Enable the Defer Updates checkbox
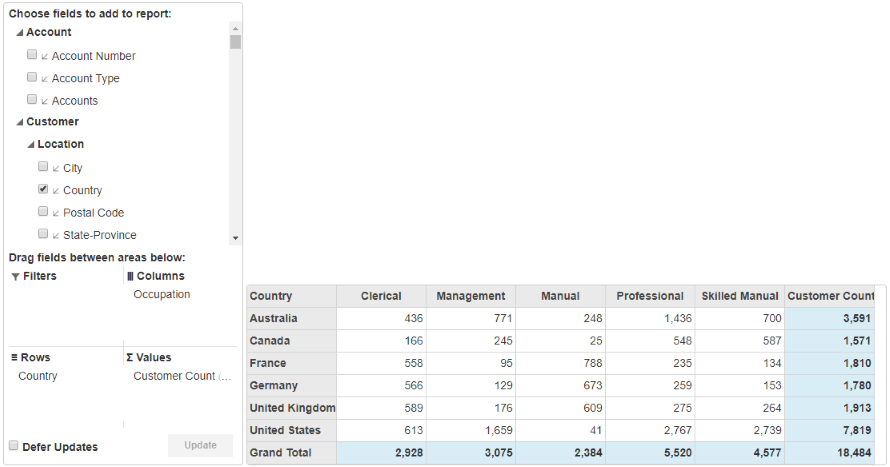Screen dimensions: 890x467 point(14,446)
